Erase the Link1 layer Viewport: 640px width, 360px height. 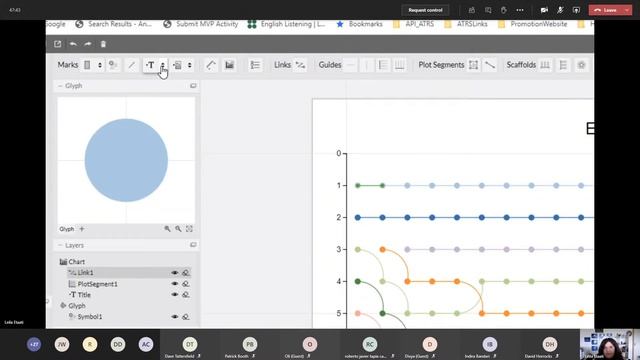click(x=186, y=273)
